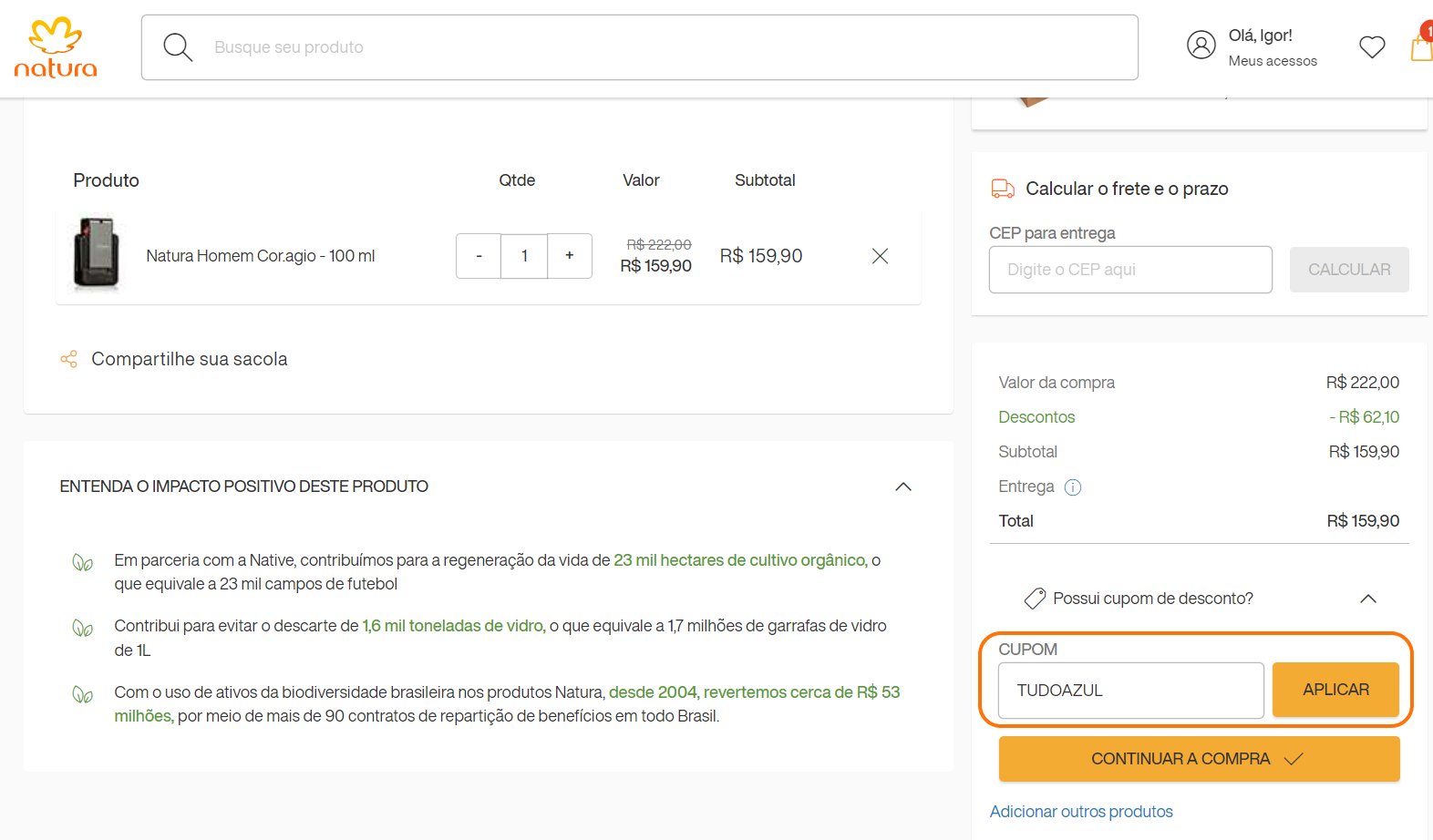Click Compartilhe sua sacola

(x=190, y=359)
